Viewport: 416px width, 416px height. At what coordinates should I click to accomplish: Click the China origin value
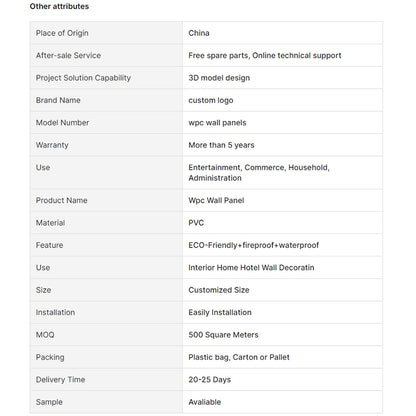click(199, 33)
